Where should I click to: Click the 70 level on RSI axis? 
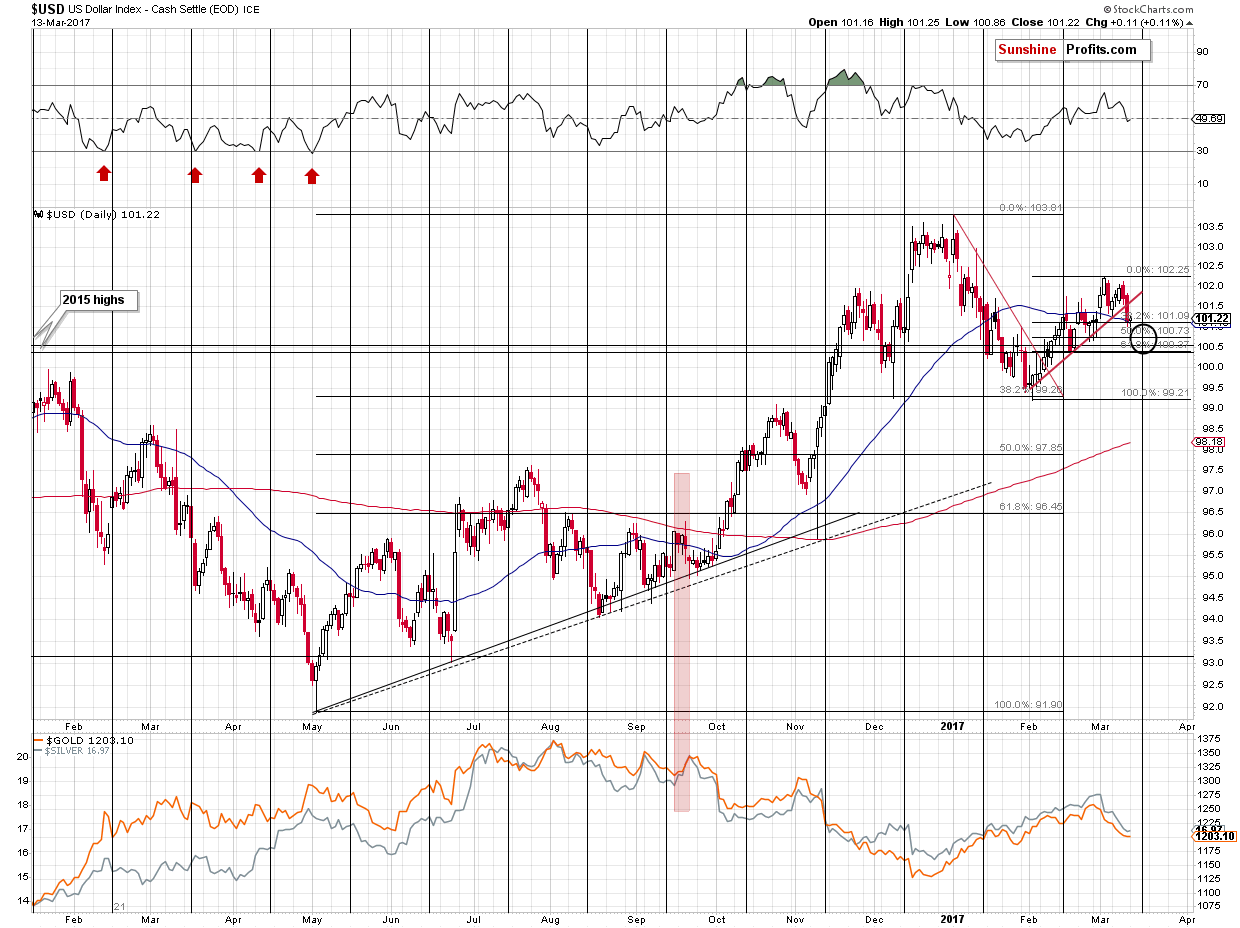(1203, 85)
